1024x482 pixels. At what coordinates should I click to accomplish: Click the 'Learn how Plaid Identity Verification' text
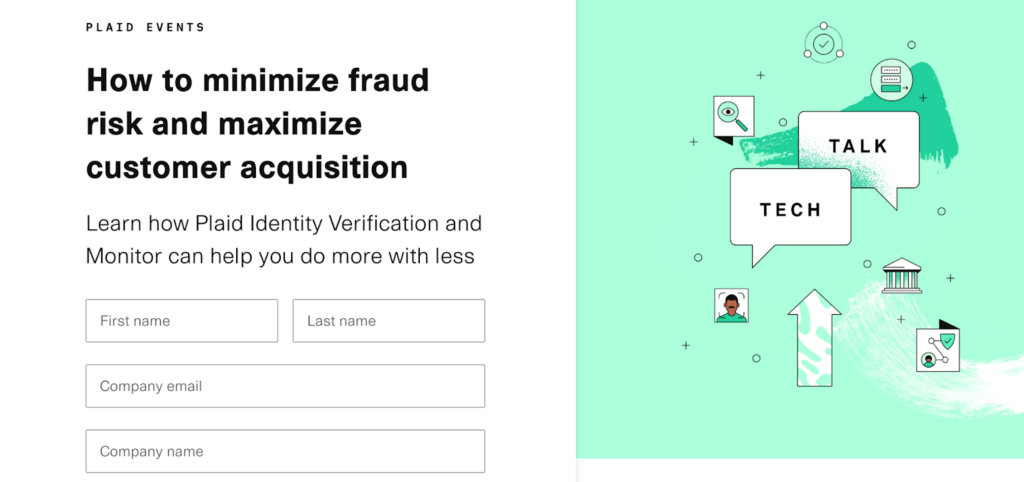click(284, 222)
